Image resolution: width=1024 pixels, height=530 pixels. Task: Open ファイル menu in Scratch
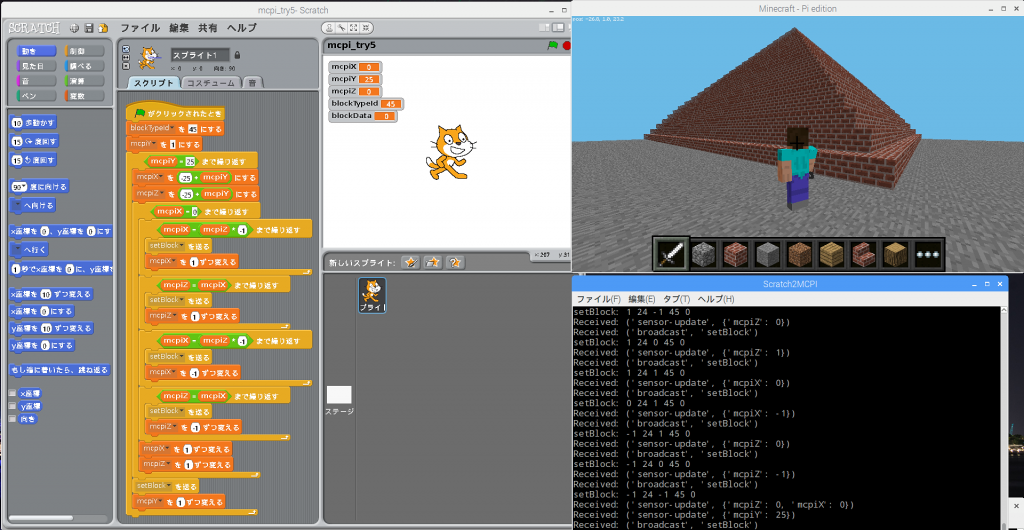click(x=140, y=28)
